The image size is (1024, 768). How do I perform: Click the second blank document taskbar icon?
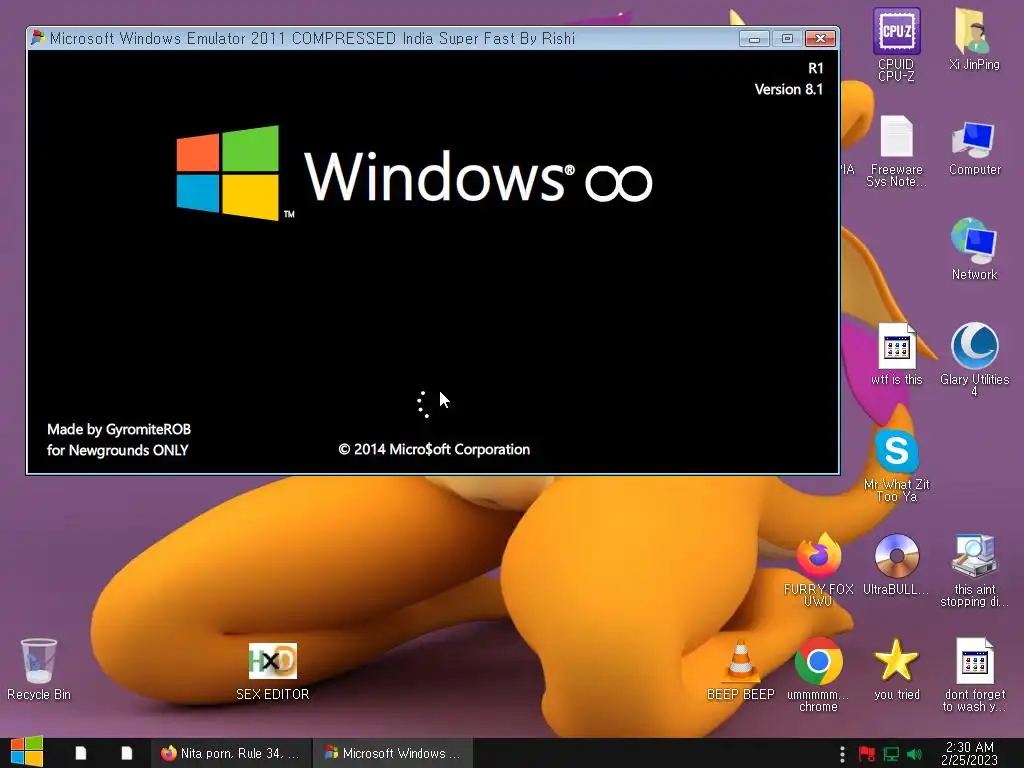coord(127,753)
